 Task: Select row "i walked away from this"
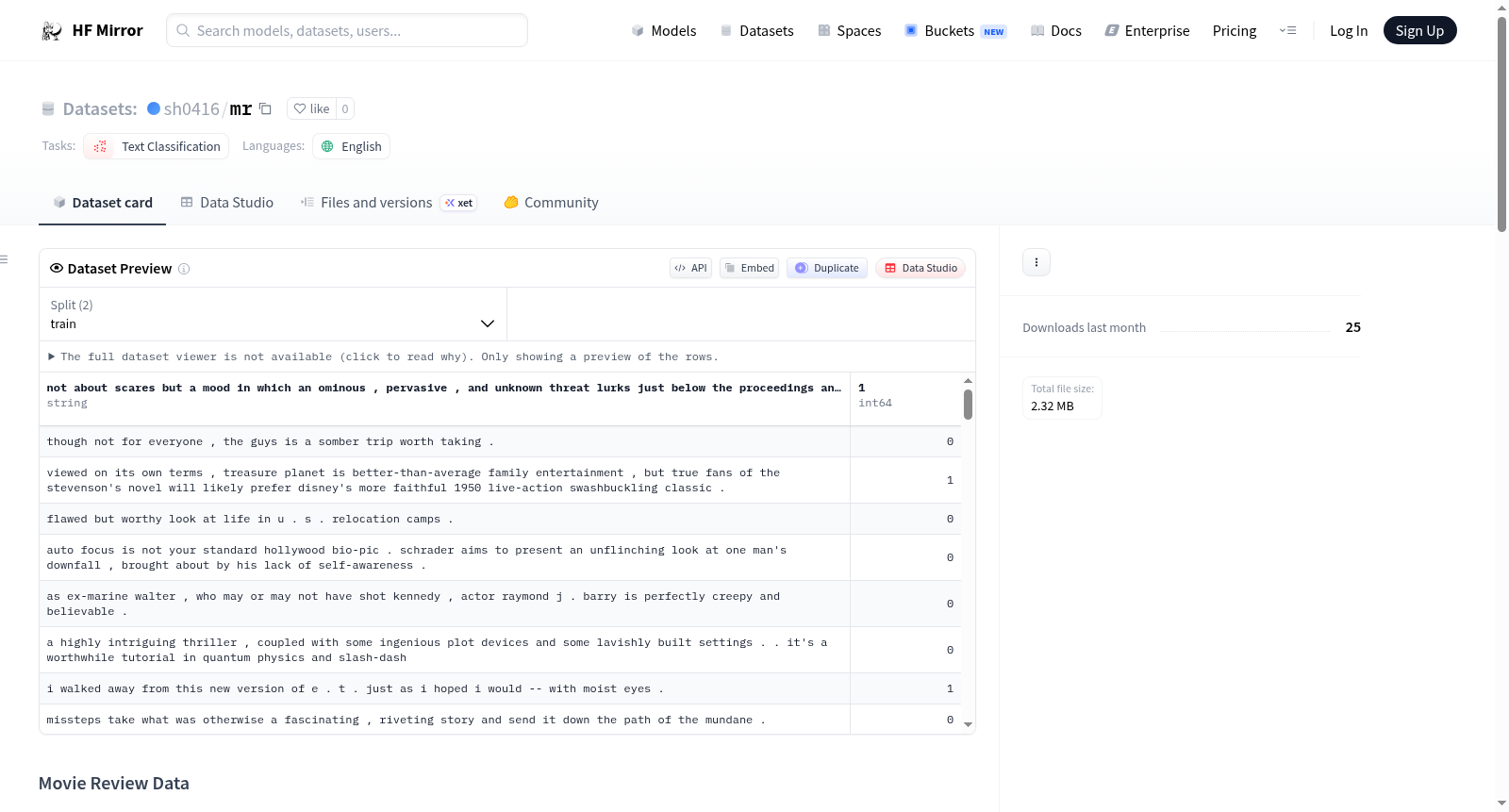point(500,688)
